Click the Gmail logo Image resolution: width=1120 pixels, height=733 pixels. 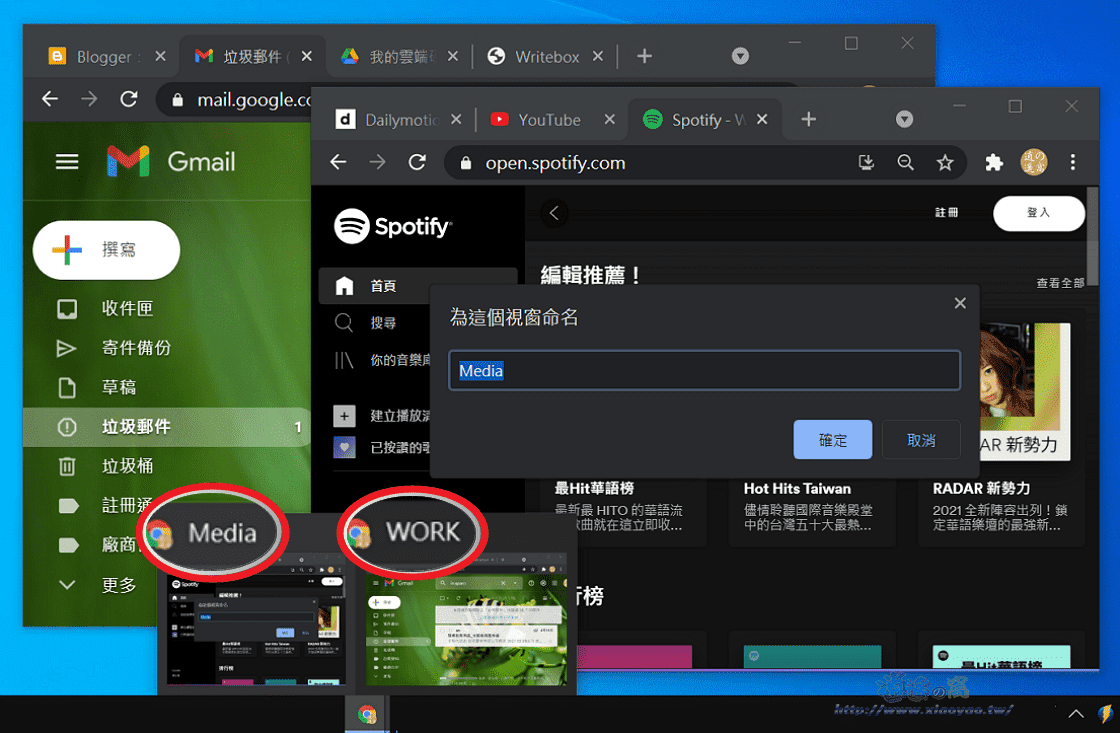171,161
